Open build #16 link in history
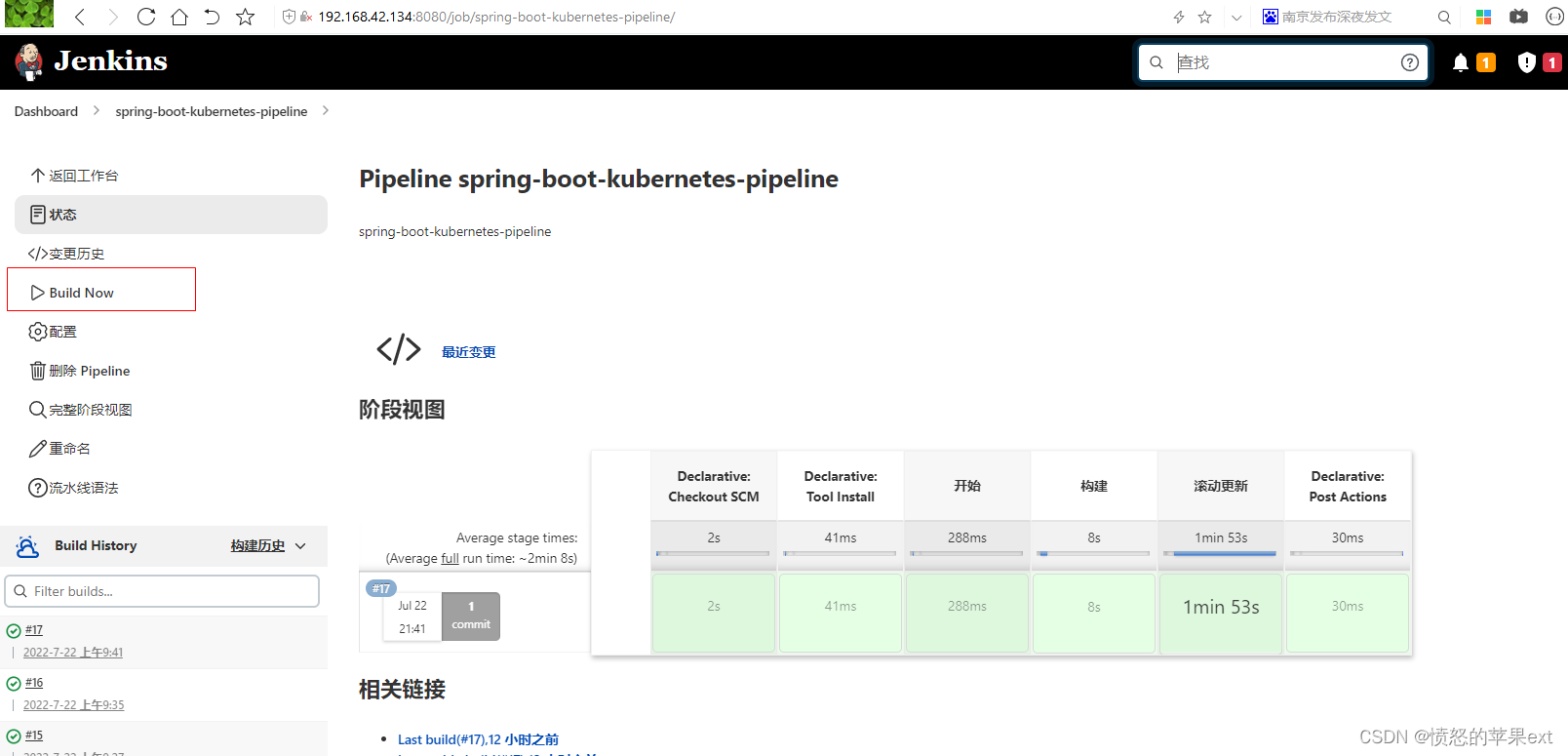1568x756 pixels. pos(34,683)
